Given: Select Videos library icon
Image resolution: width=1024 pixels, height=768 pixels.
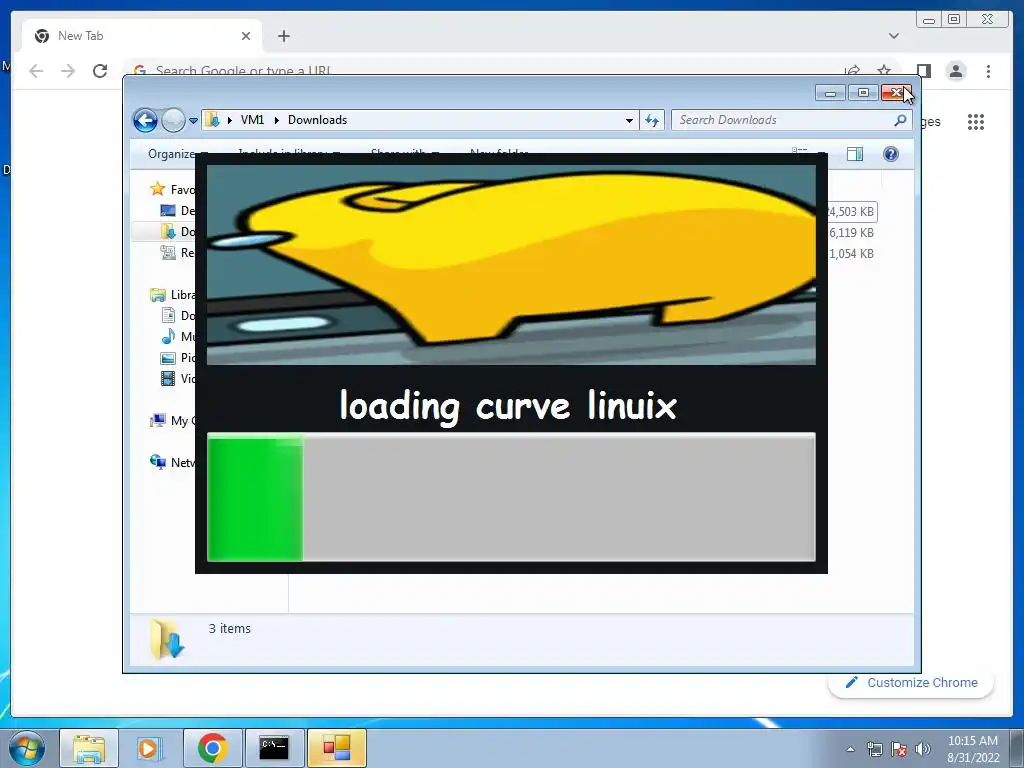Looking at the screenshot, I should click(x=168, y=379).
